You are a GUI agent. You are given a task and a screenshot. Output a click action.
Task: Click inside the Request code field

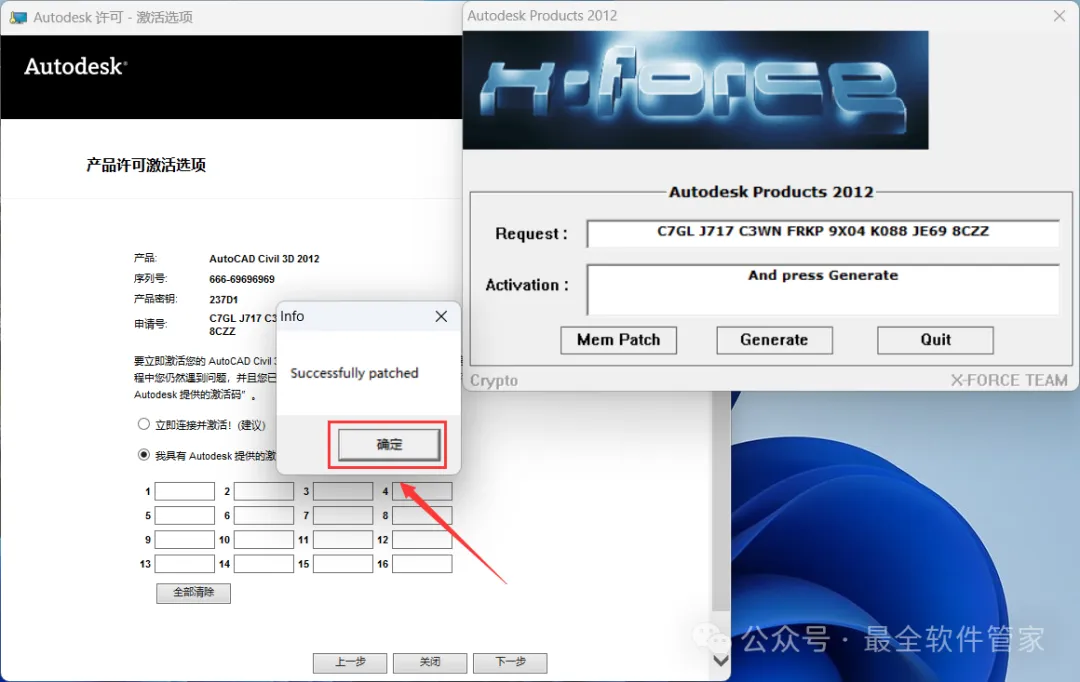coord(823,233)
